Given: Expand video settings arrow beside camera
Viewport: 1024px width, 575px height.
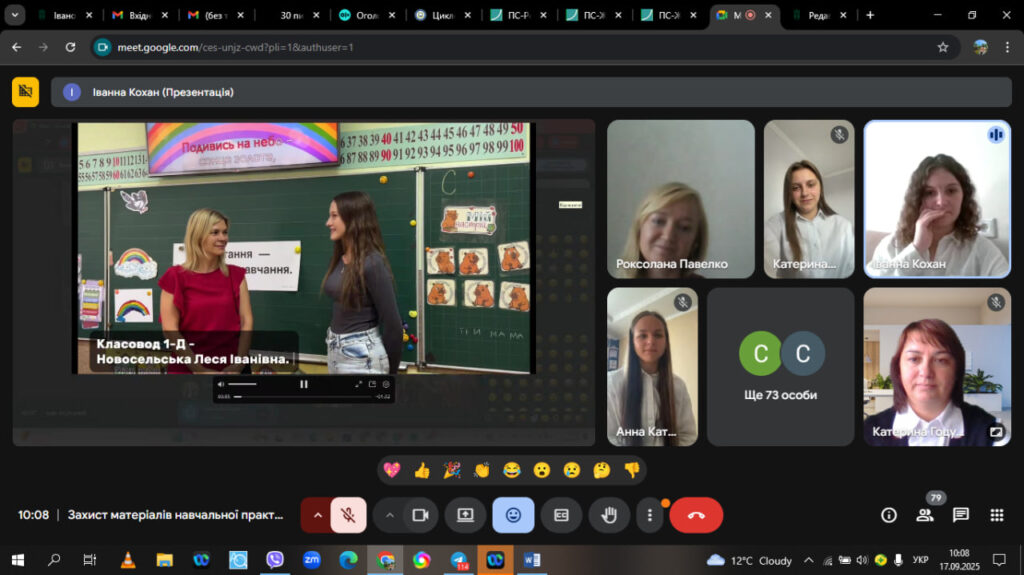Looking at the screenshot, I should tap(390, 515).
